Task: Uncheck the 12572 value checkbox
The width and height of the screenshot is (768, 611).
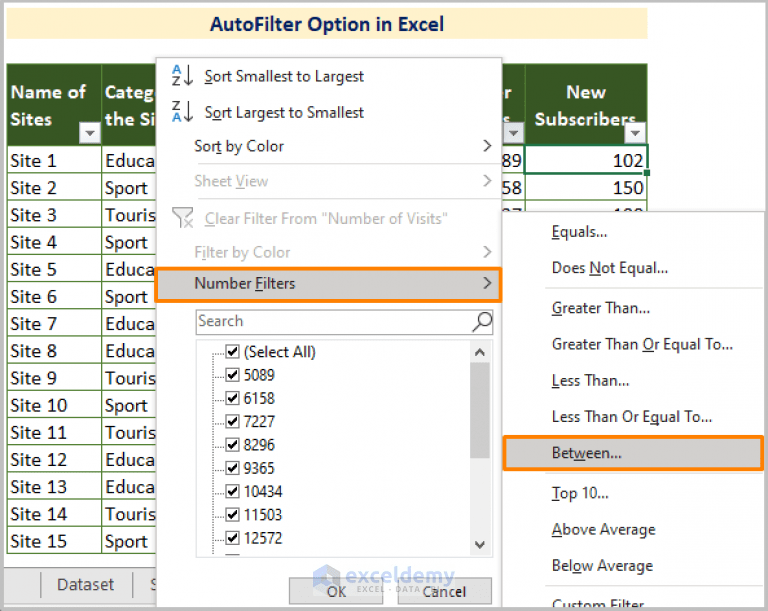Action: 232,538
